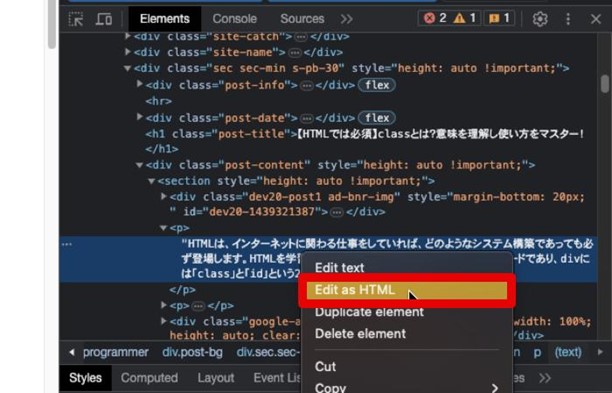Click div.sec.sec- breadcrumb
Image resolution: width=612 pixels, height=393 pixels.
[x=269, y=352]
